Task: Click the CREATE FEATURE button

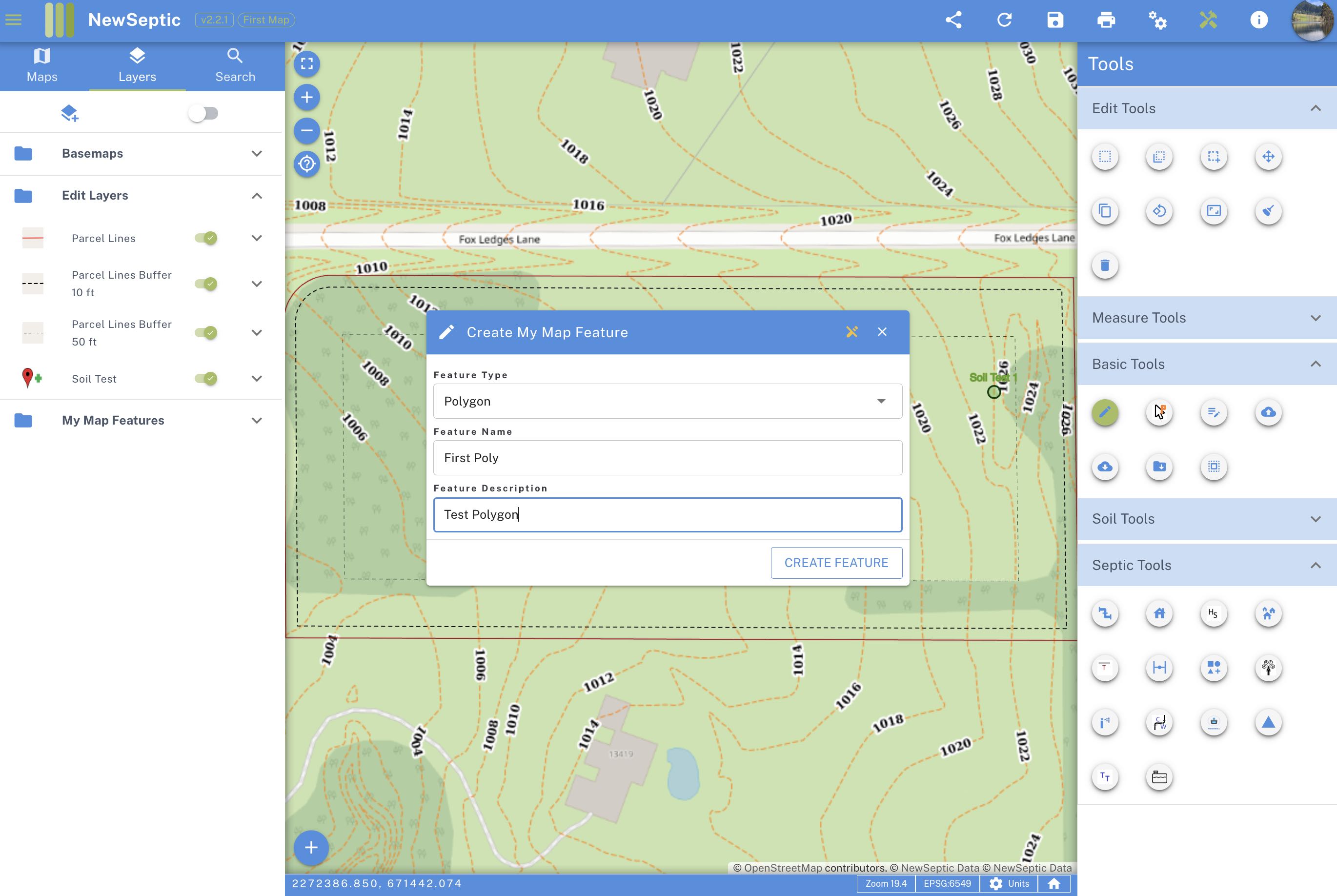Action: tap(836, 563)
